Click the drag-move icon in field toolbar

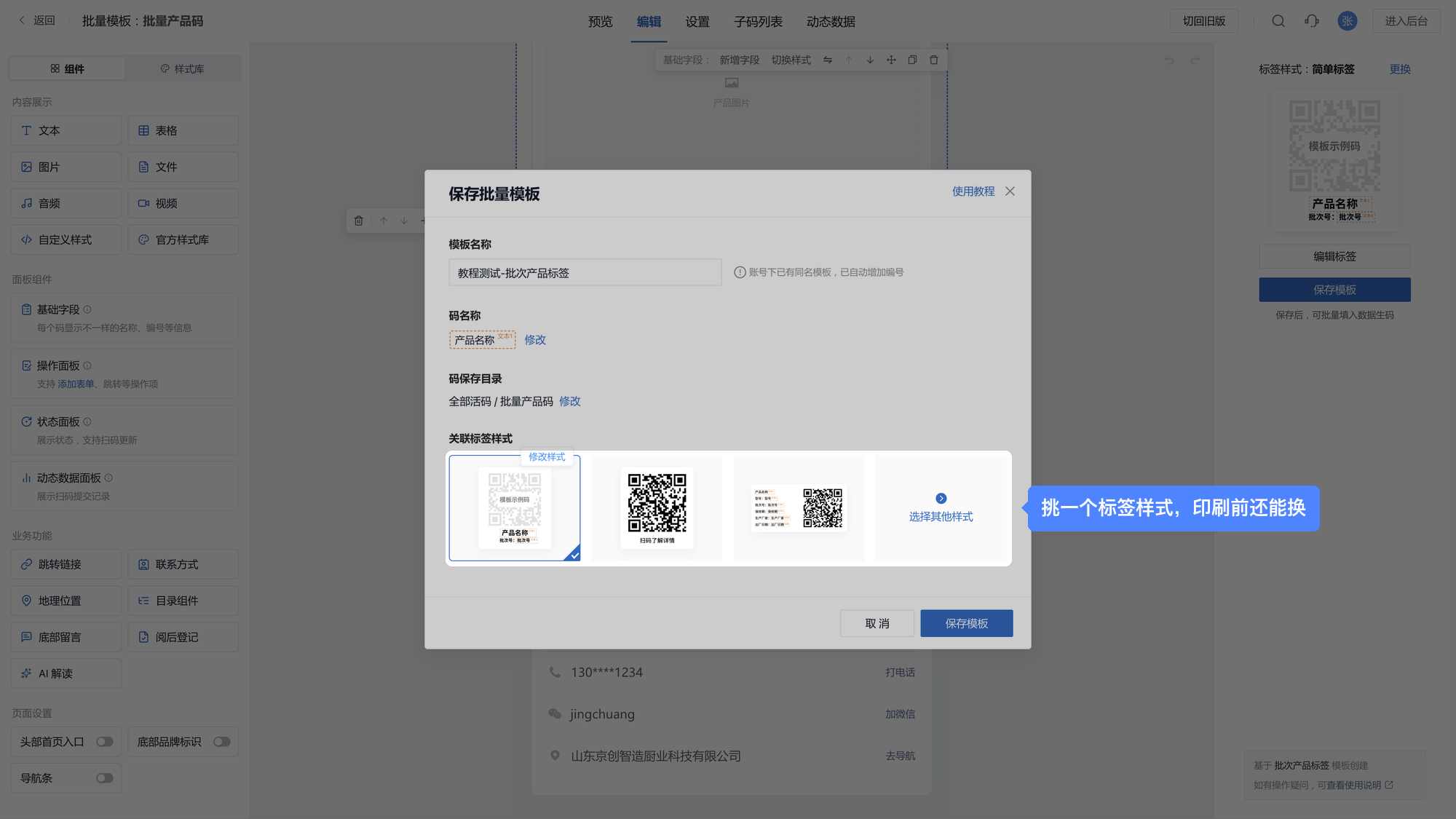pos(891,60)
